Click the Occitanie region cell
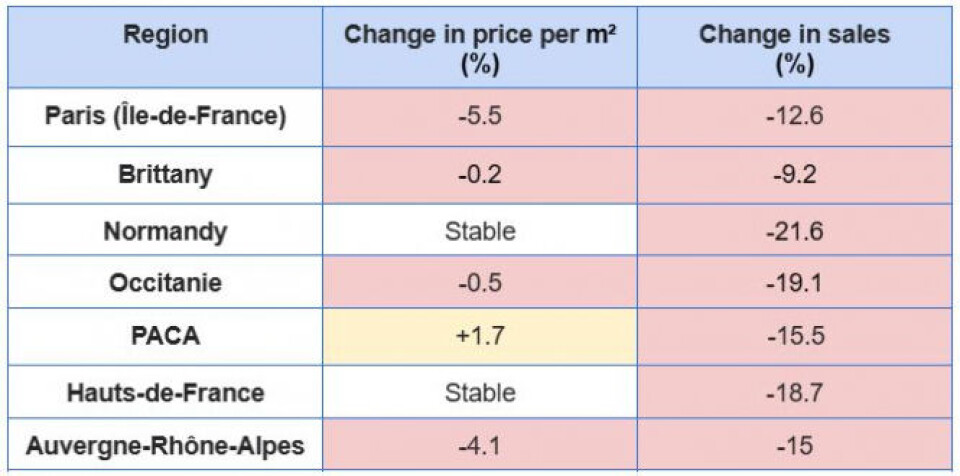960x476 pixels. click(x=165, y=283)
